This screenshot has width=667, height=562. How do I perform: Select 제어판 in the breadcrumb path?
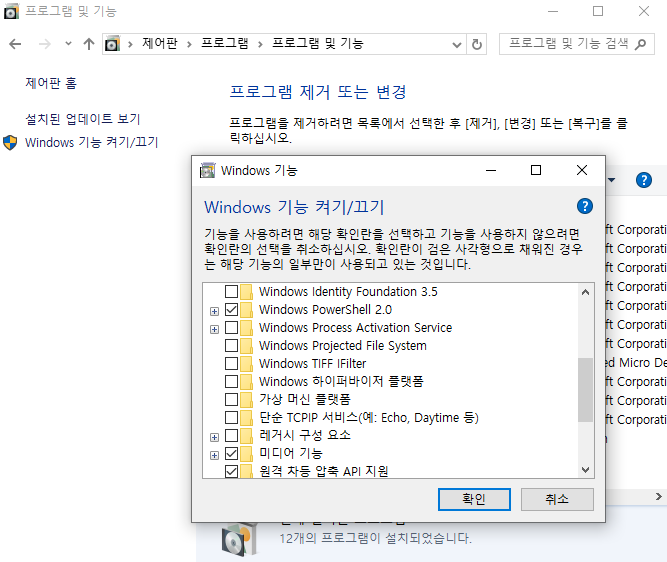[160, 43]
